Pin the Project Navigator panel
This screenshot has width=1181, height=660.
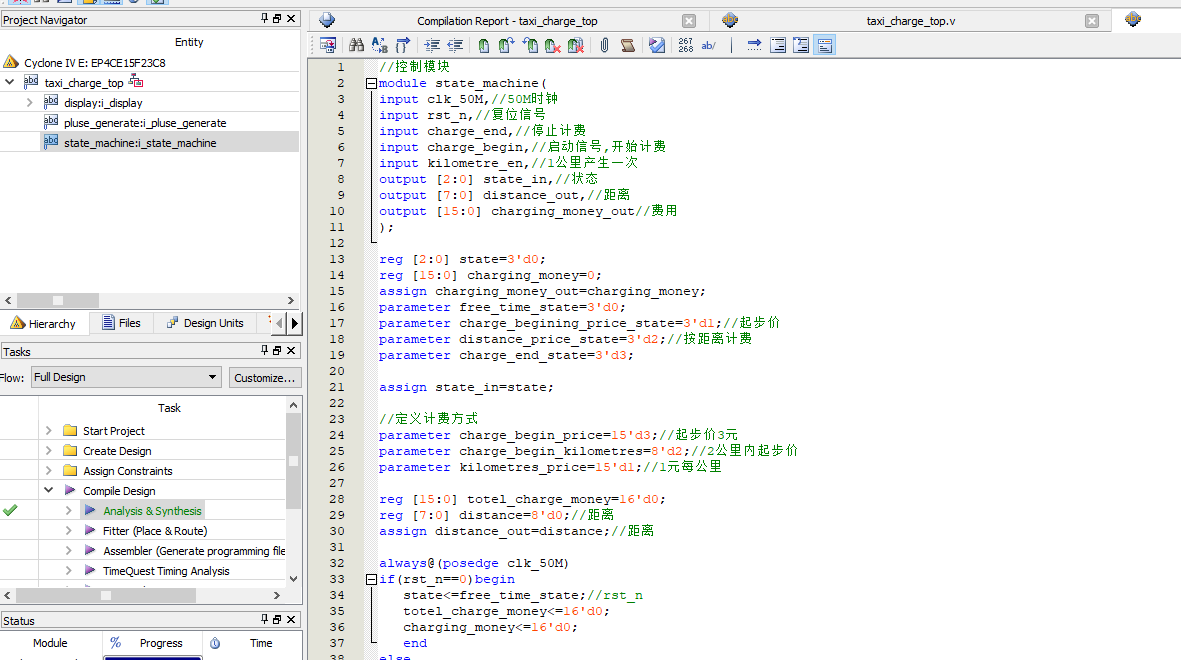[264, 18]
